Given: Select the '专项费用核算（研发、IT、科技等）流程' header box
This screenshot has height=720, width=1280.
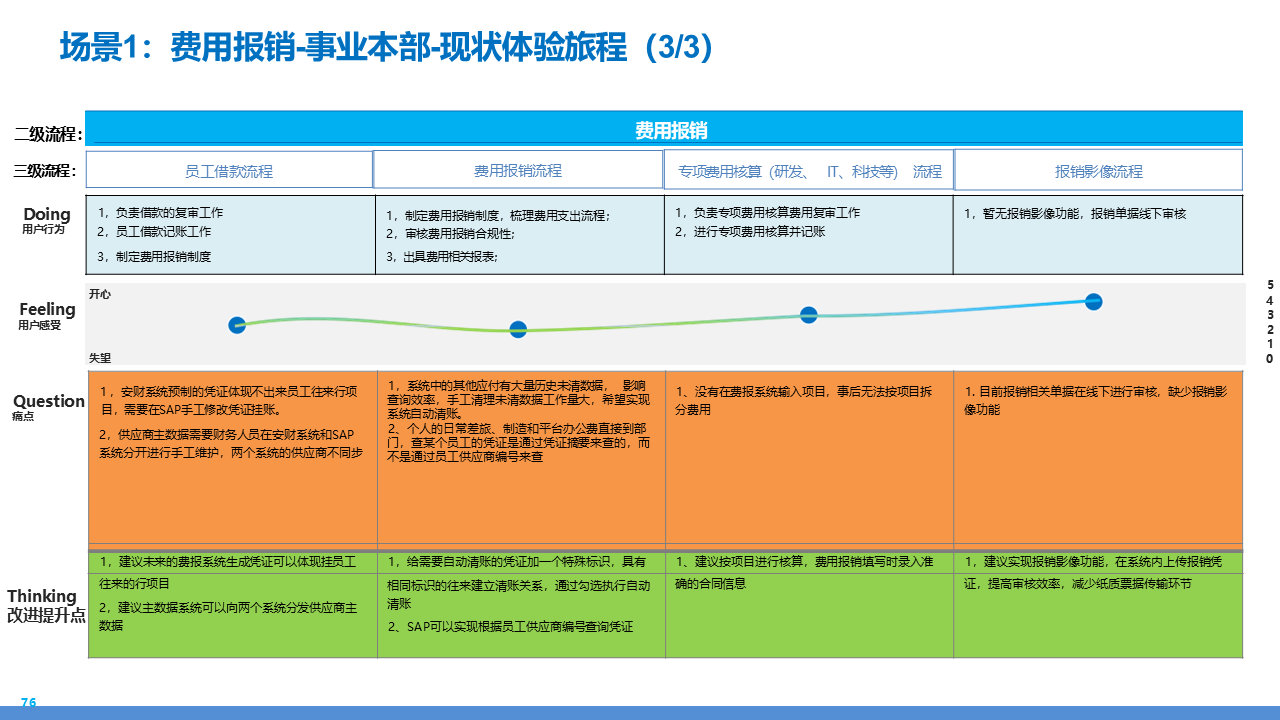Looking at the screenshot, I should click(x=809, y=170).
